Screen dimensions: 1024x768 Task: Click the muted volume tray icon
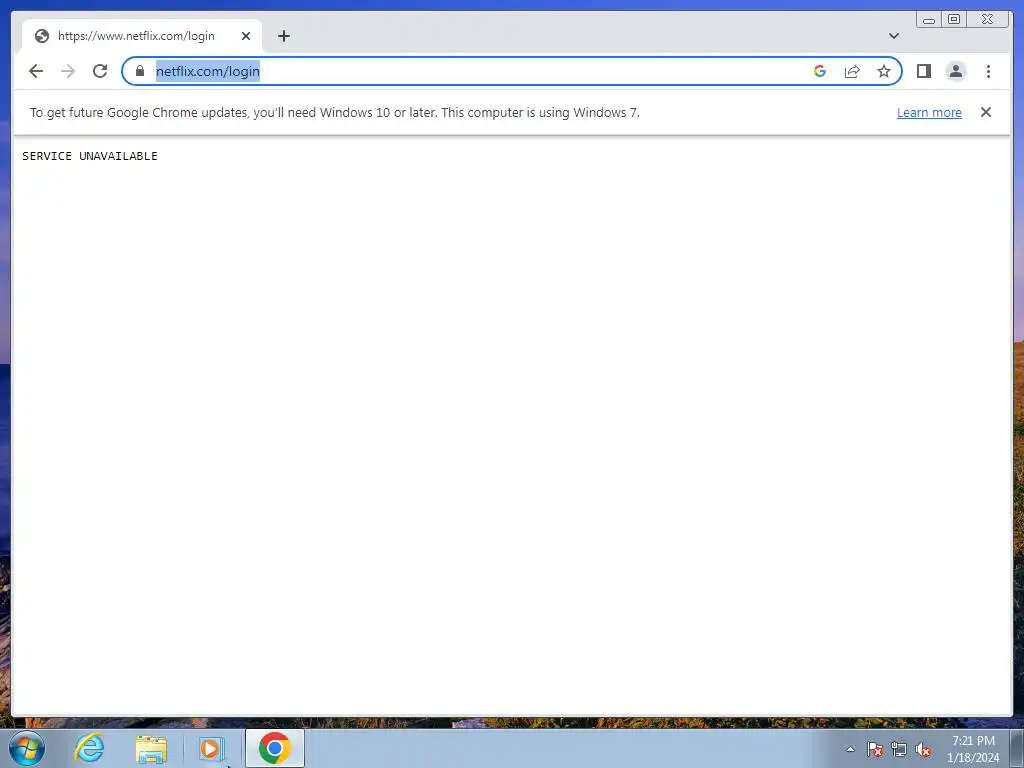923,750
